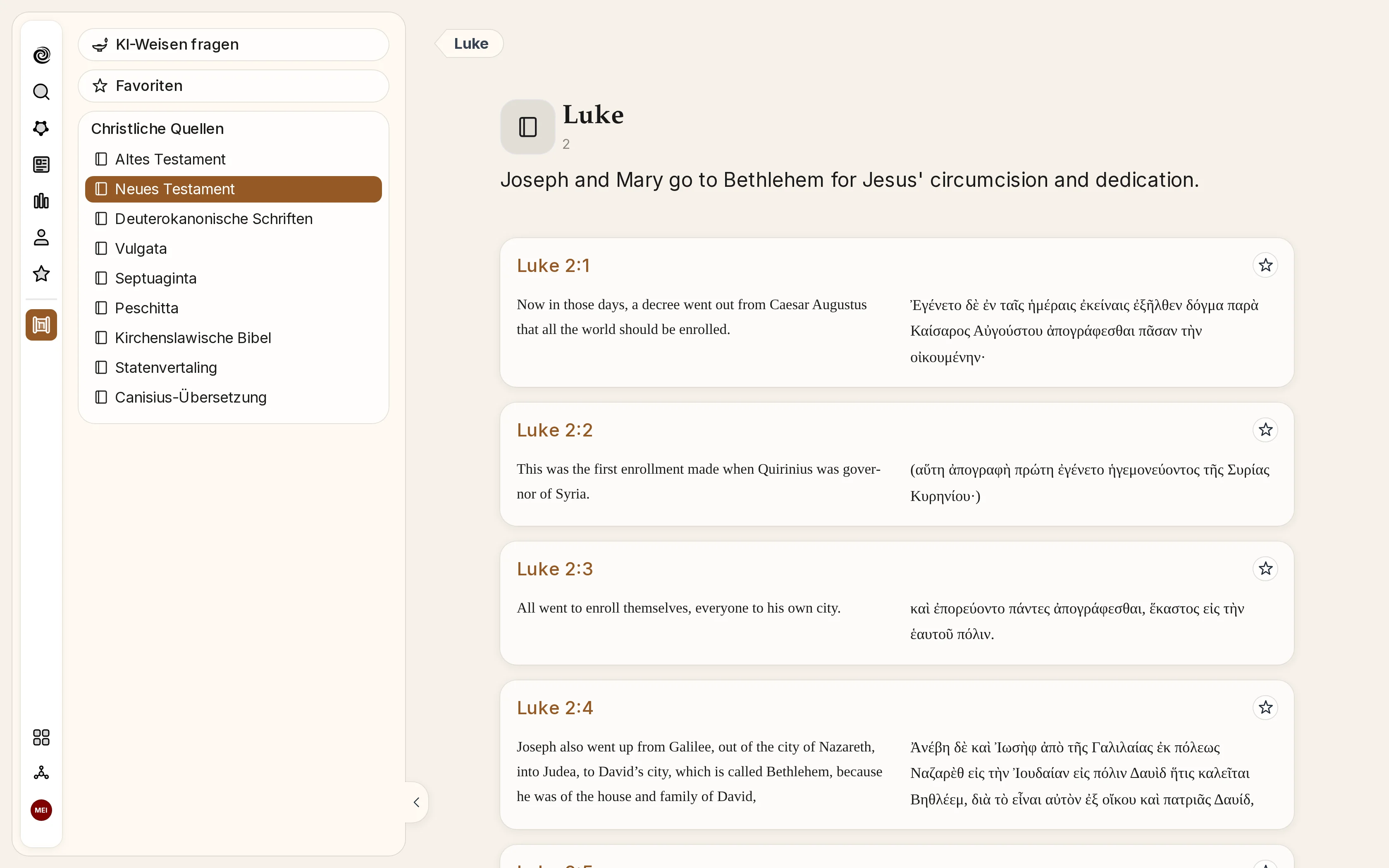Screen dimensions: 1389x868
Task: Open the red MEI user avatar
Action: pos(41,810)
